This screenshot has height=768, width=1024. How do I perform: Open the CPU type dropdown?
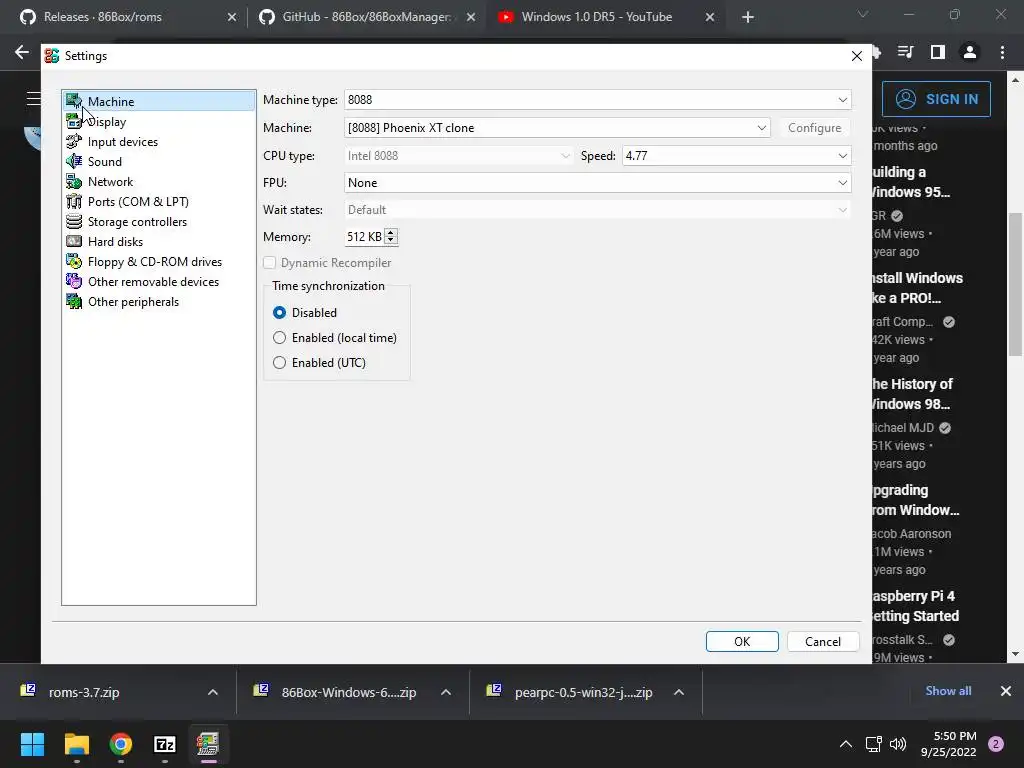pyautogui.click(x=458, y=155)
